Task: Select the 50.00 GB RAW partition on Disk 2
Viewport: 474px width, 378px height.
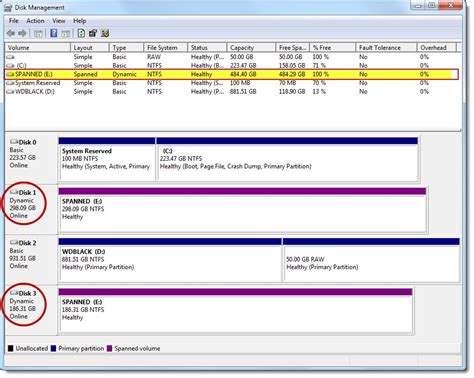Action: tap(371, 260)
